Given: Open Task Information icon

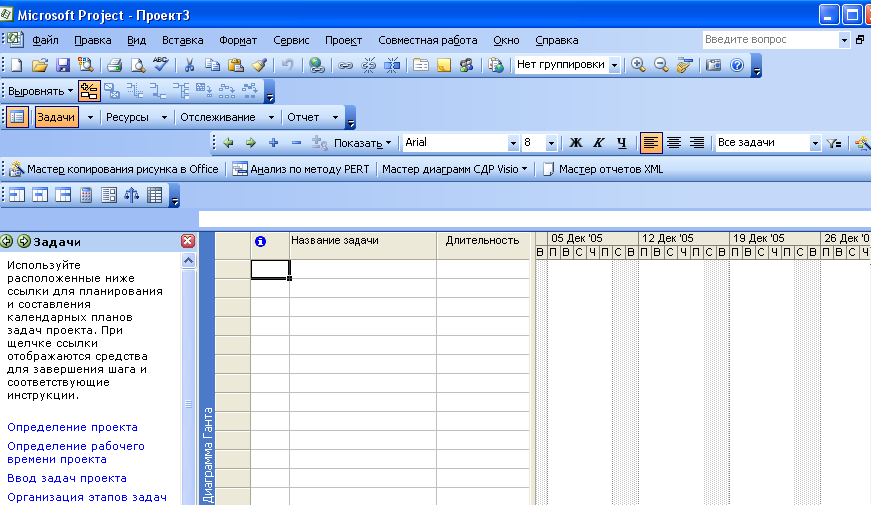Looking at the screenshot, I should click(421, 66).
